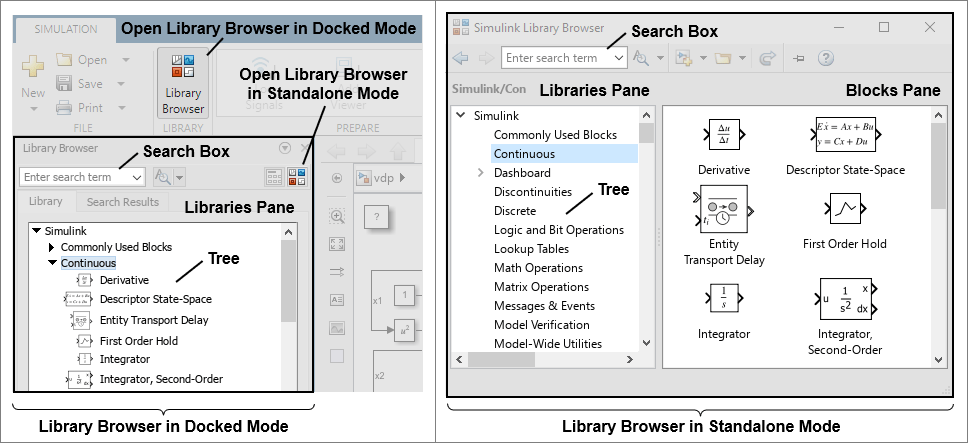Collapse the Simulink node in docked tree

pos(36,231)
